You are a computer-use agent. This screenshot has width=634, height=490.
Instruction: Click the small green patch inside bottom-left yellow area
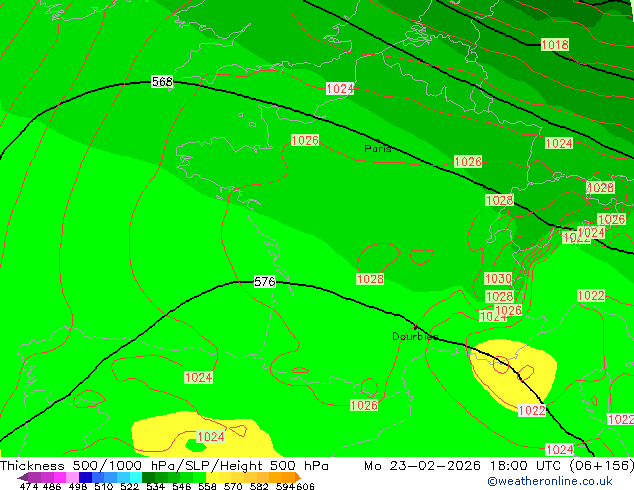click(x=196, y=446)
